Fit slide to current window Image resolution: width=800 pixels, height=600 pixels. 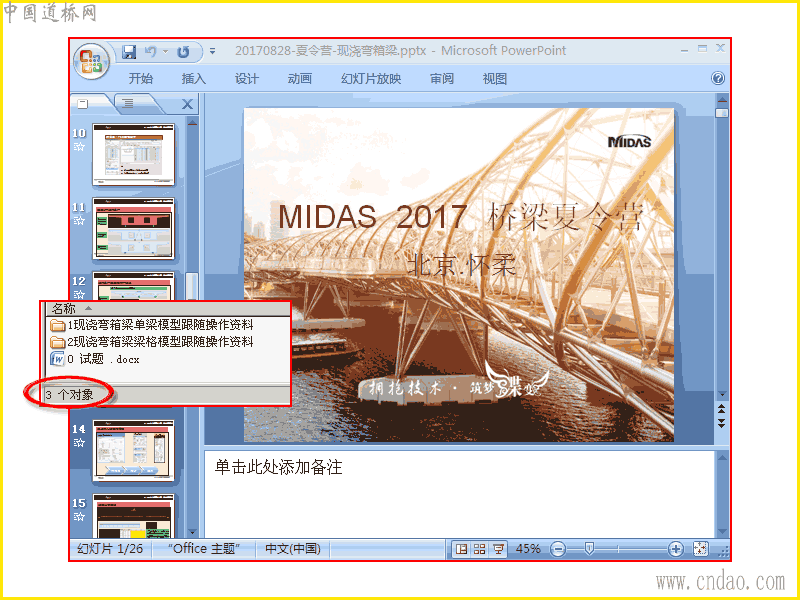click(x=701, y=549)
